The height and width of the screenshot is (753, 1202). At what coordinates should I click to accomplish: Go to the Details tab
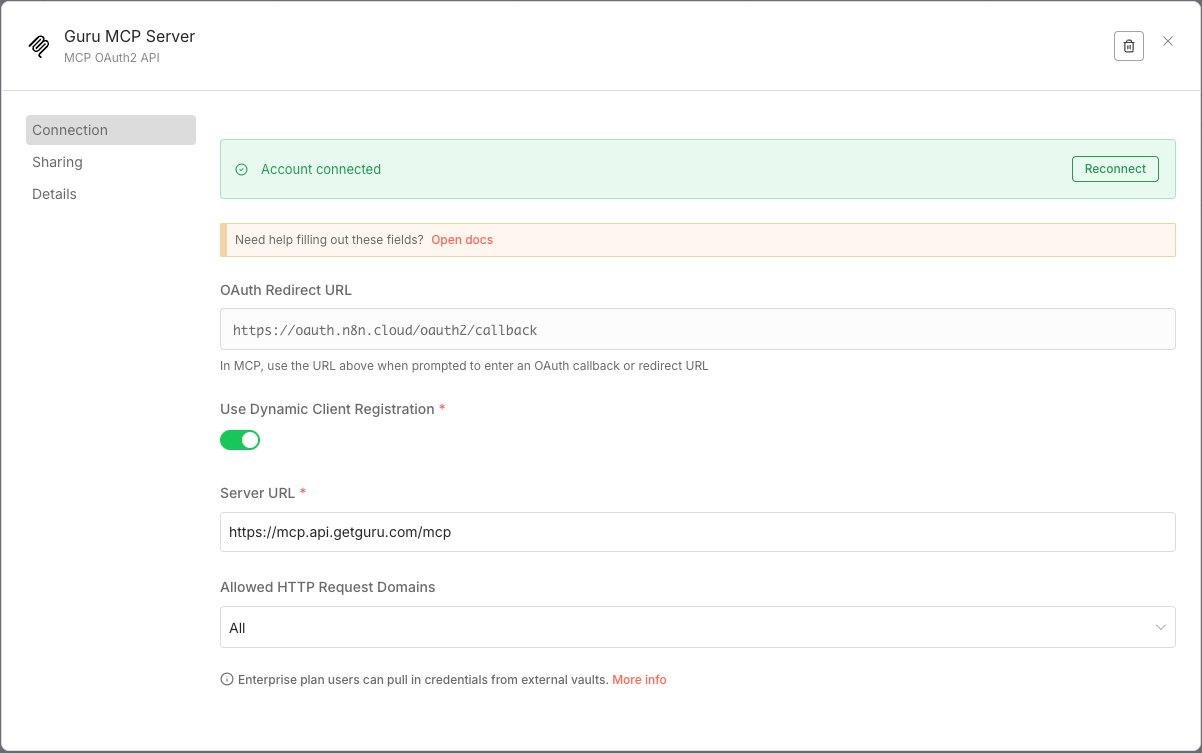(x=111, y=194)
